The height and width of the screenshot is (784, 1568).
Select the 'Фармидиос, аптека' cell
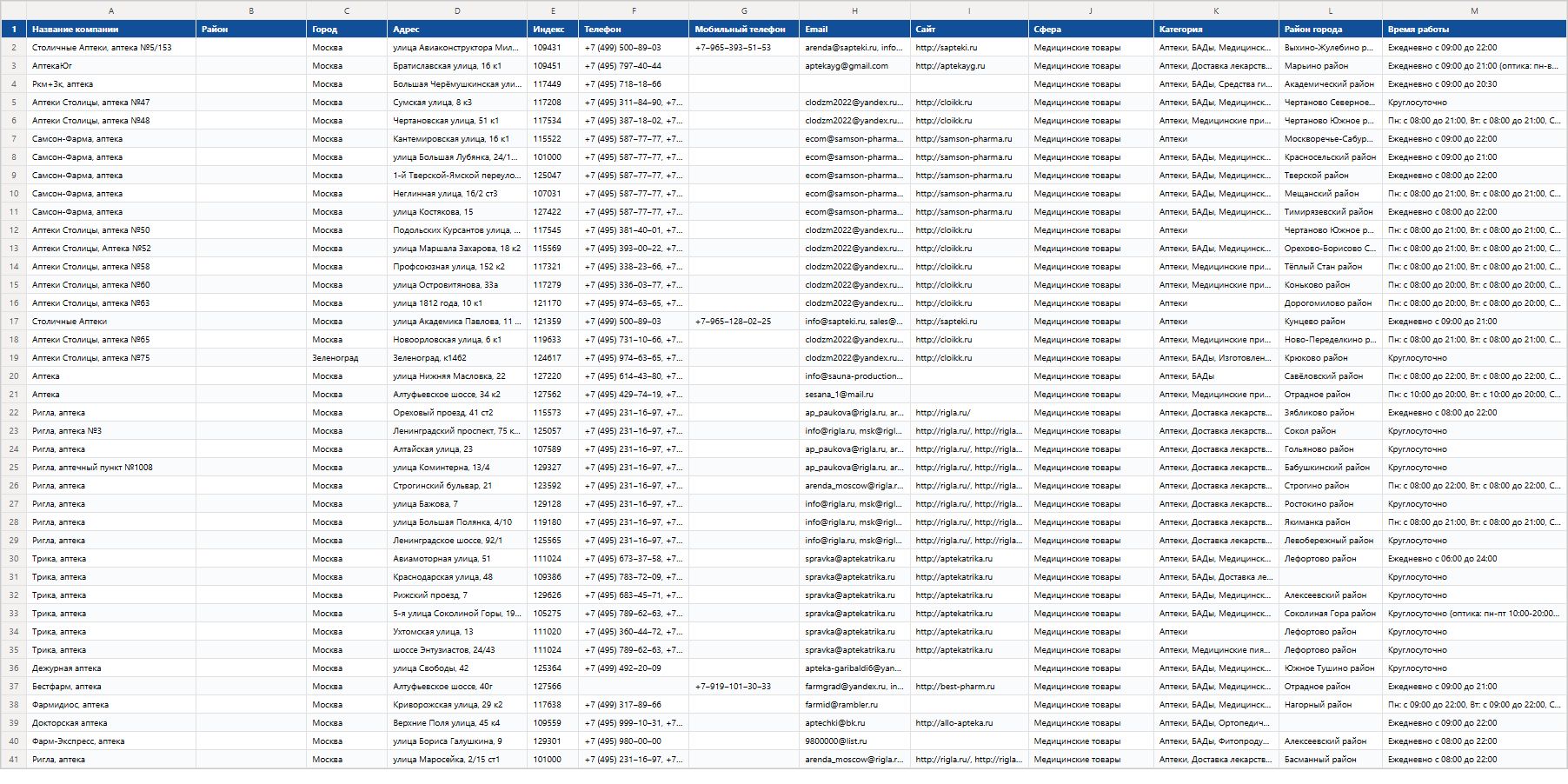[x=111, y=705]
